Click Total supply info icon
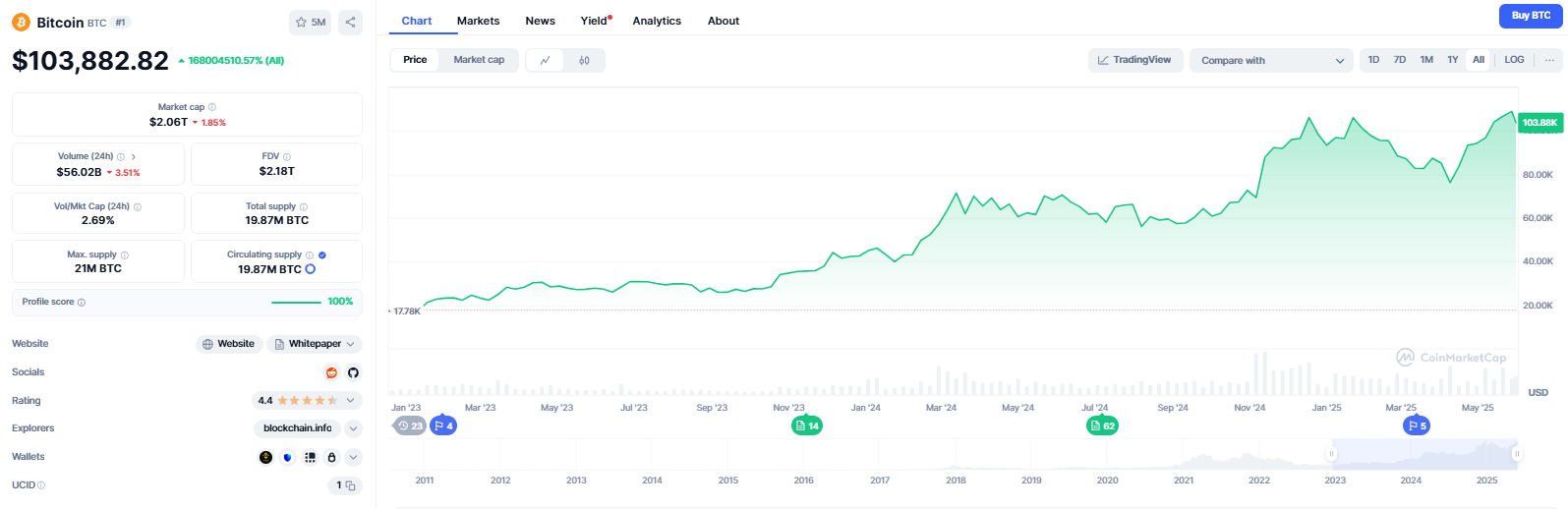The height and width of the screenshot is (509, 1568). point(304,206)
